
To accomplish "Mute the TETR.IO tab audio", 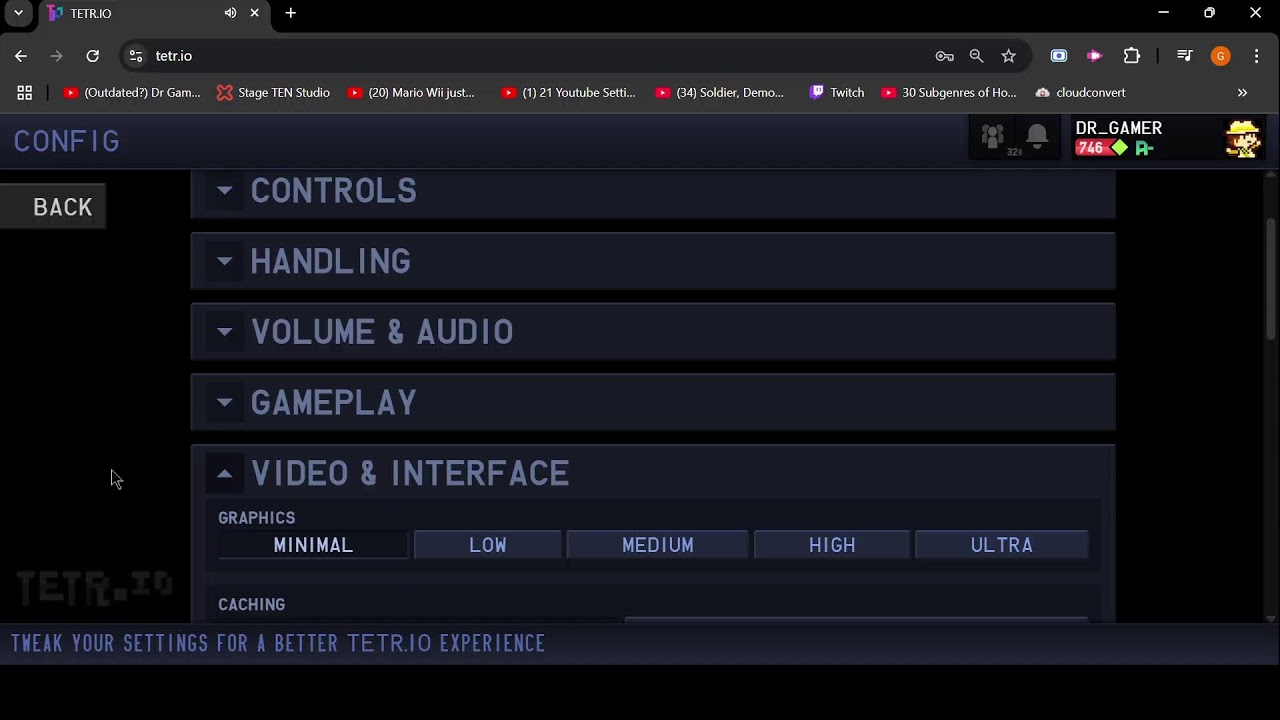I will click(231, 13).
